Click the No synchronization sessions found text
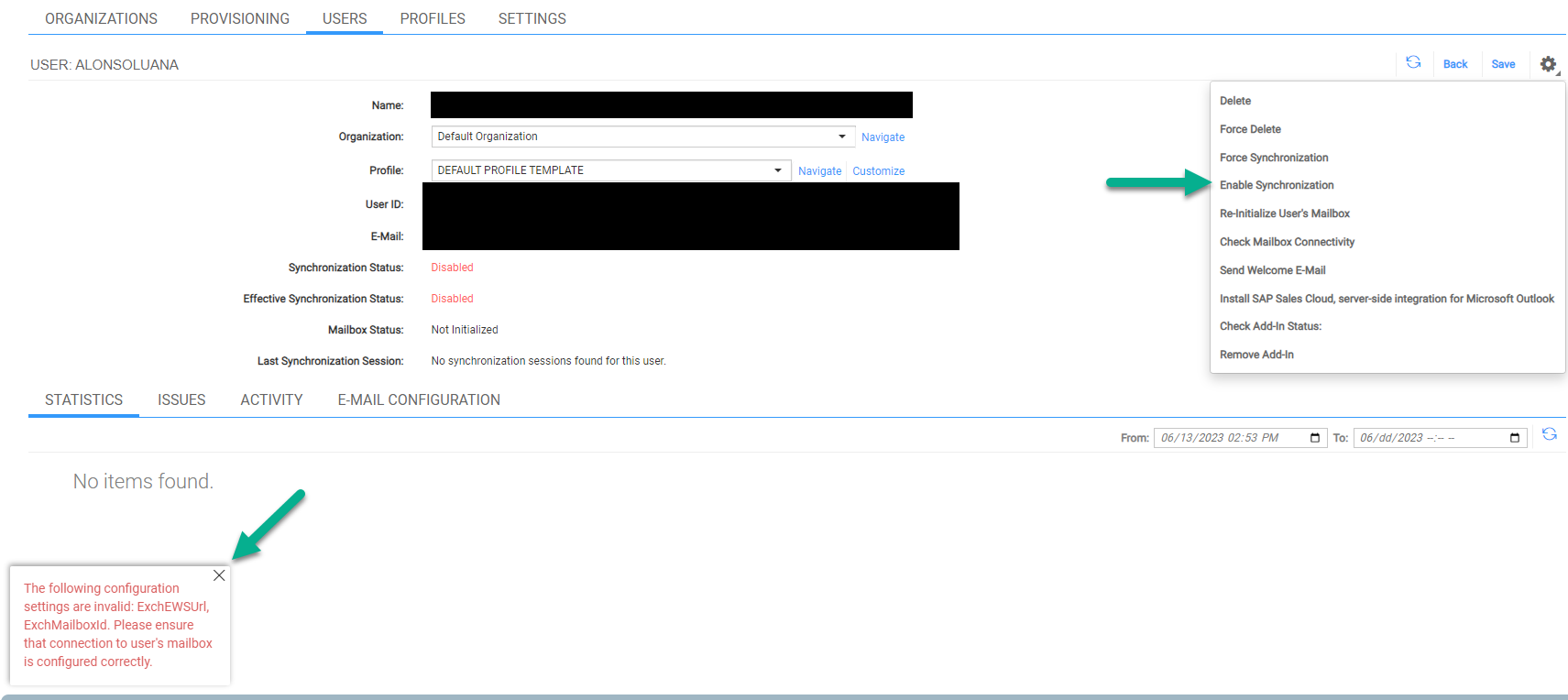The image size is (1568, 700). [x=548, y=361]
